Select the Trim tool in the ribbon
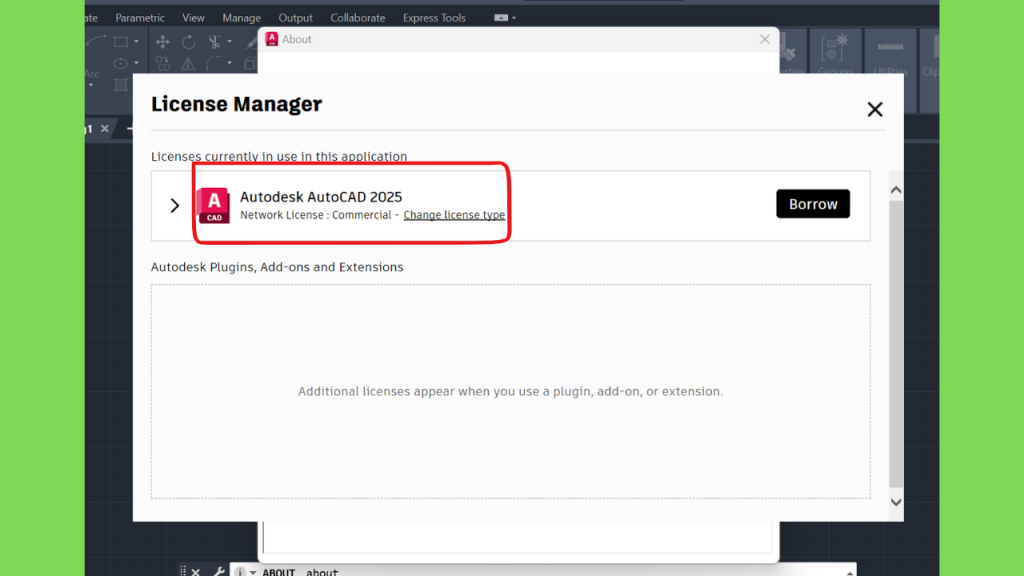The height and width of the screenshot is (576, 1024). 214,42
